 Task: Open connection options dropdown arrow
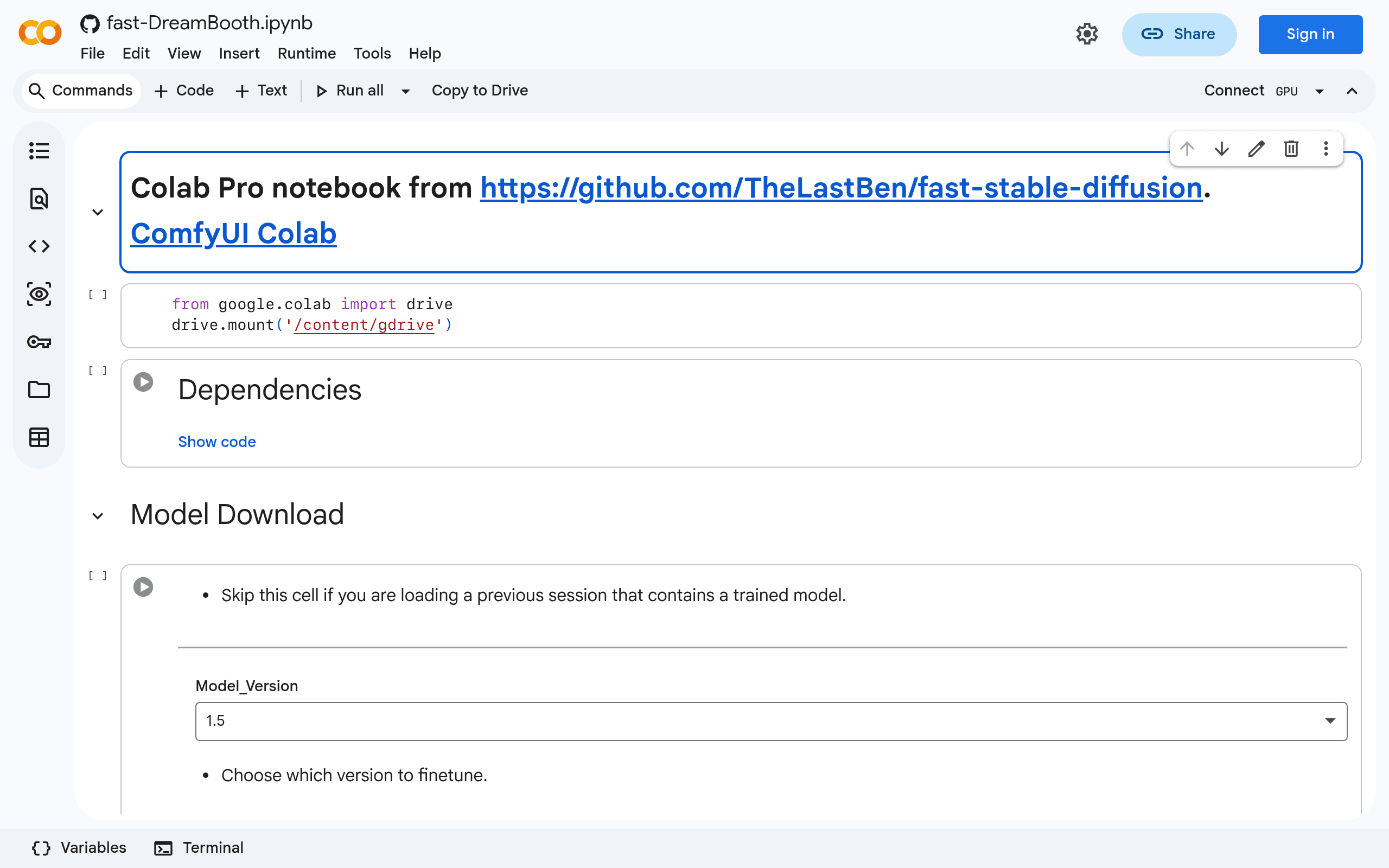click(1320, 91)
